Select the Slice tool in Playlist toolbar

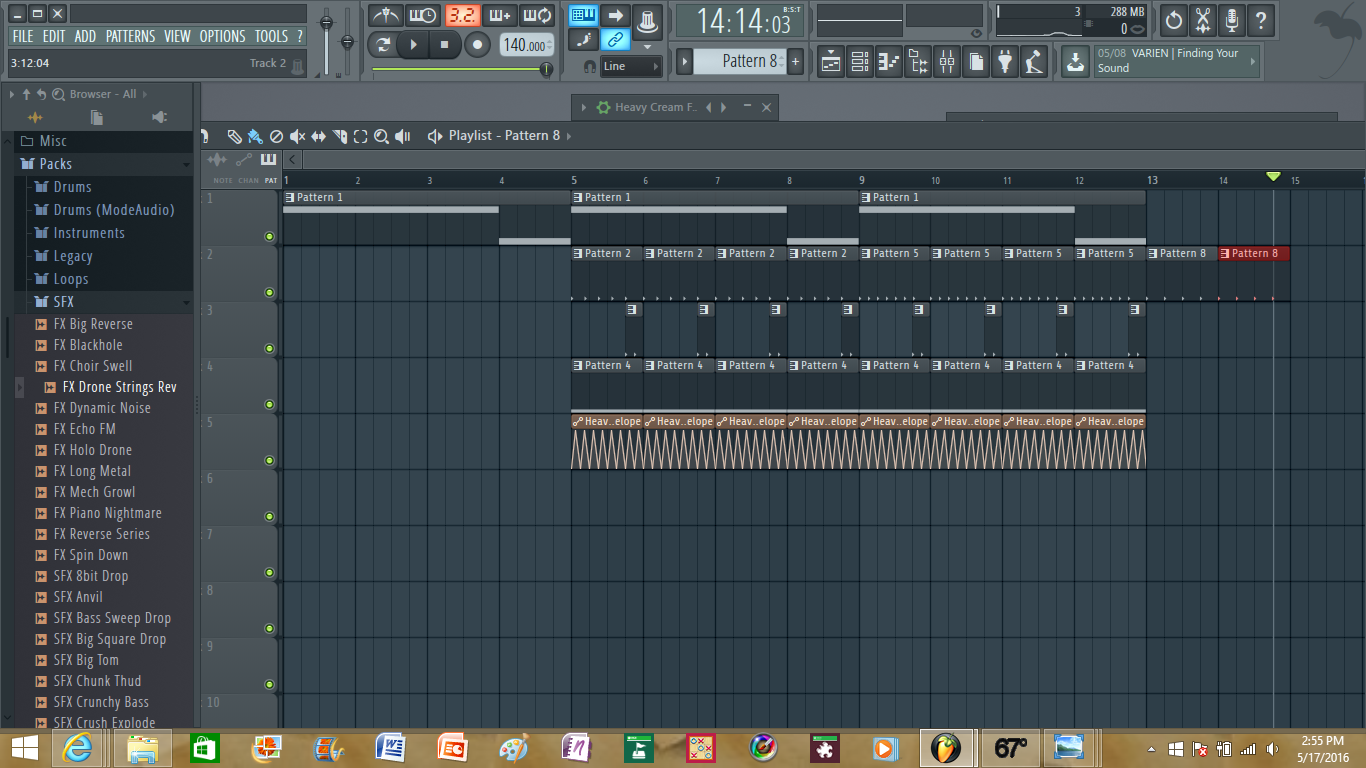(x=339, y=136)
